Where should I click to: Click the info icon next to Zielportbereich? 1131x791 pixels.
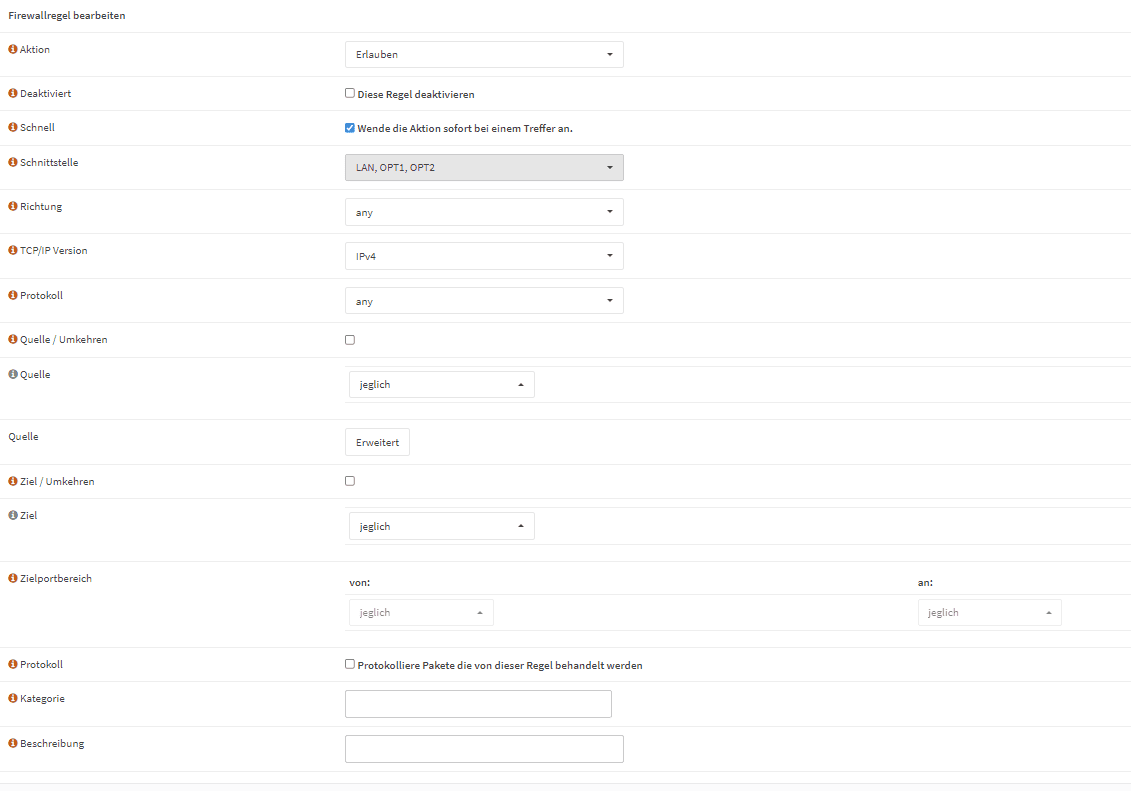12,578
